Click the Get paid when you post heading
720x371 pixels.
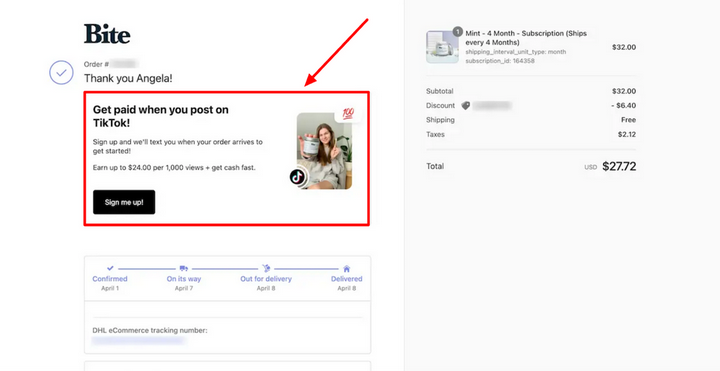(161, 116)
